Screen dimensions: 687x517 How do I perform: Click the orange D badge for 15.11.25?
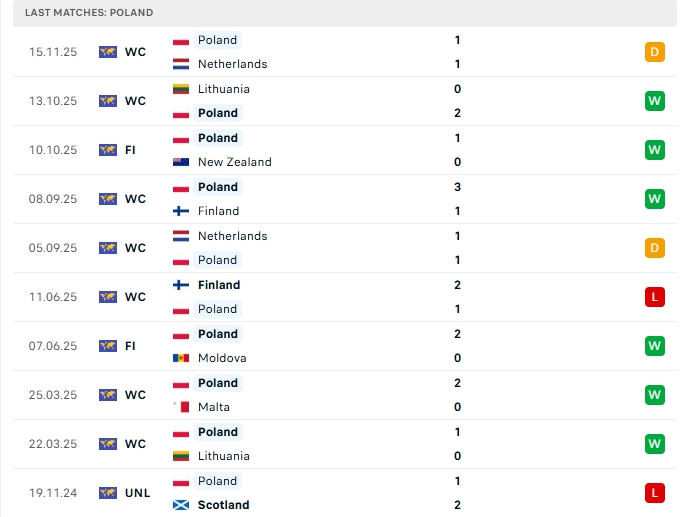click(x=655, y=52)
